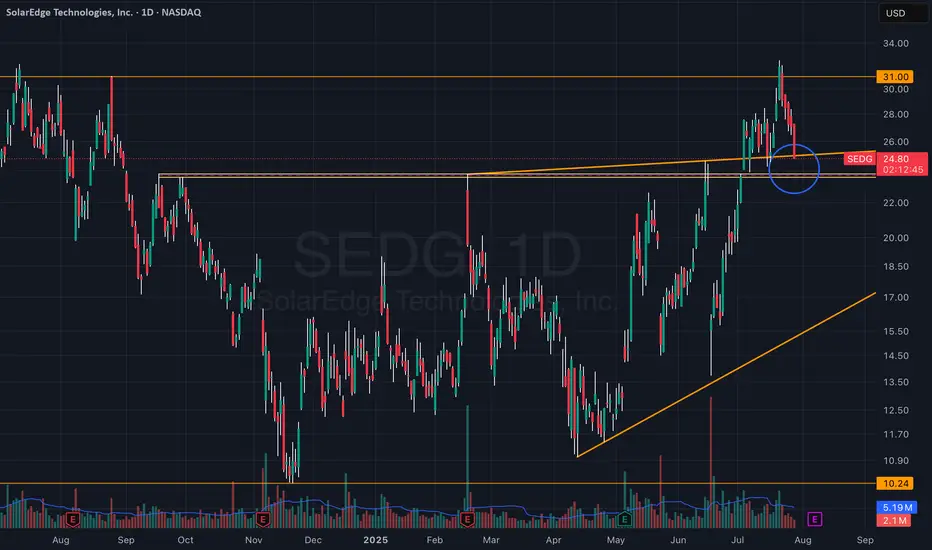Screen dimensions: 932x550
Task: Click the red E earnings marker near Feb
Action: coord(467,519)
